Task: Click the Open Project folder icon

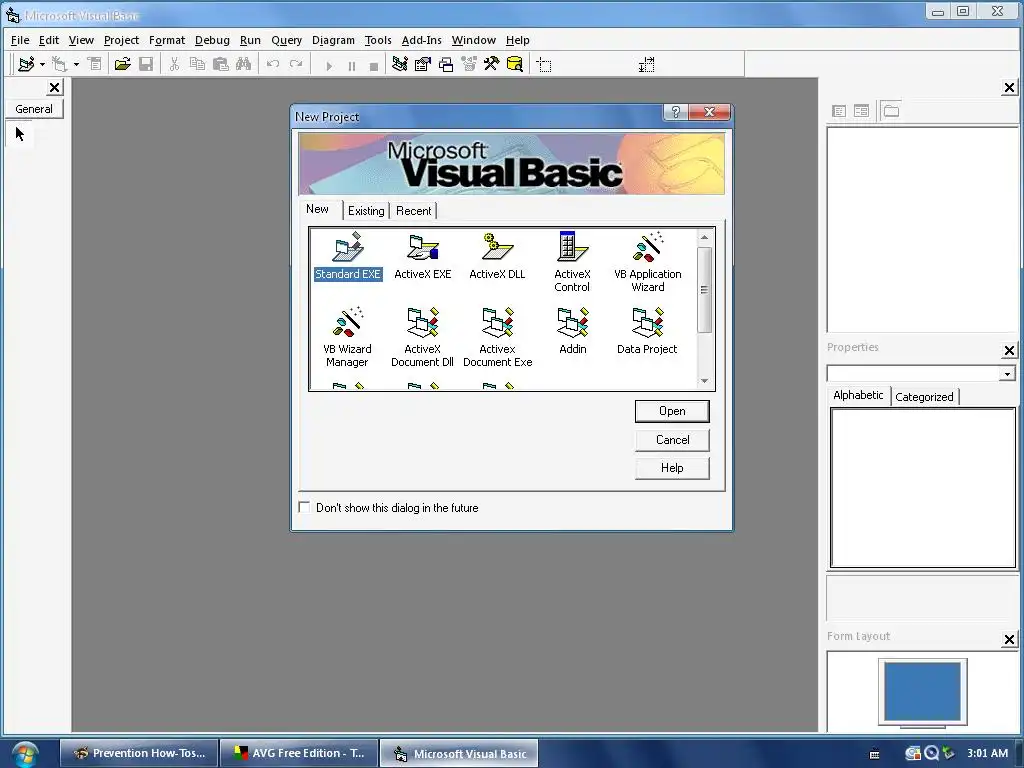Action: [x=122, y=64]
